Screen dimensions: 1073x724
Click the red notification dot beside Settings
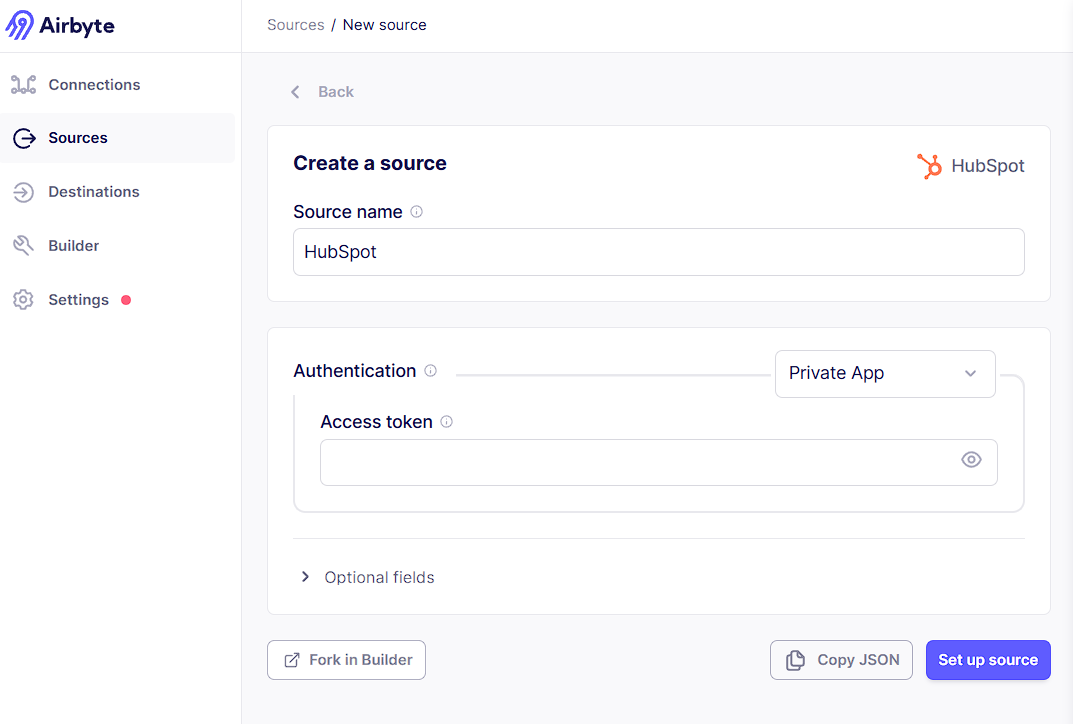click(126, 300)
